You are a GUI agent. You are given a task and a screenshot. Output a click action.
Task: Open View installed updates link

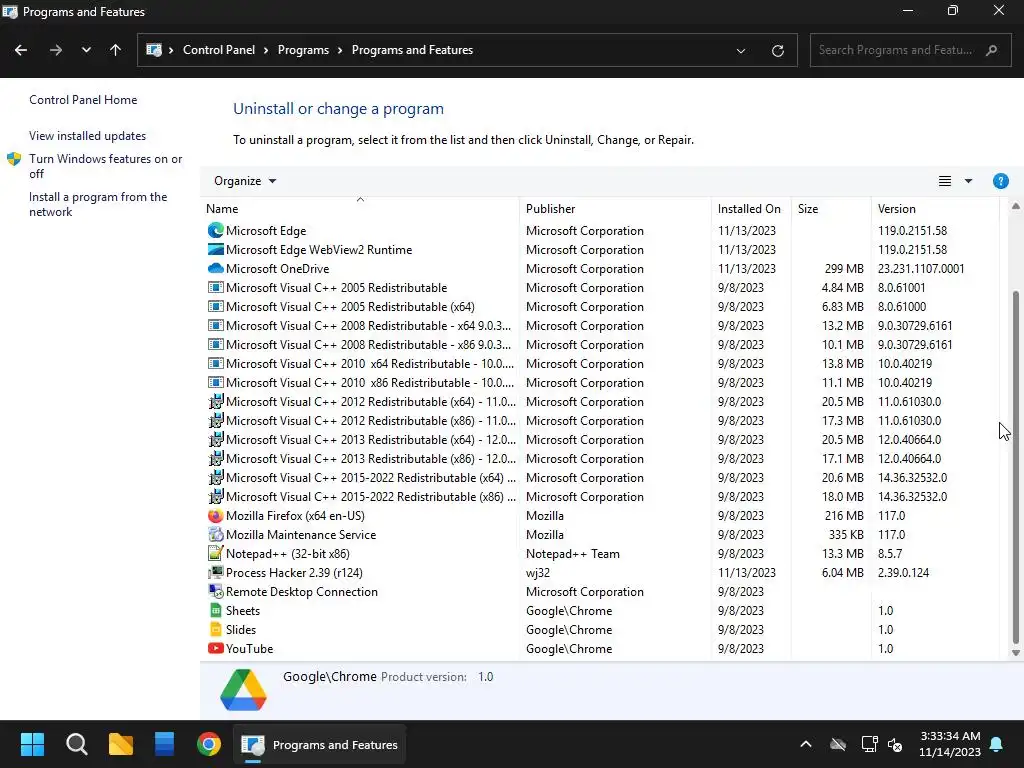(x=88, y=136)
